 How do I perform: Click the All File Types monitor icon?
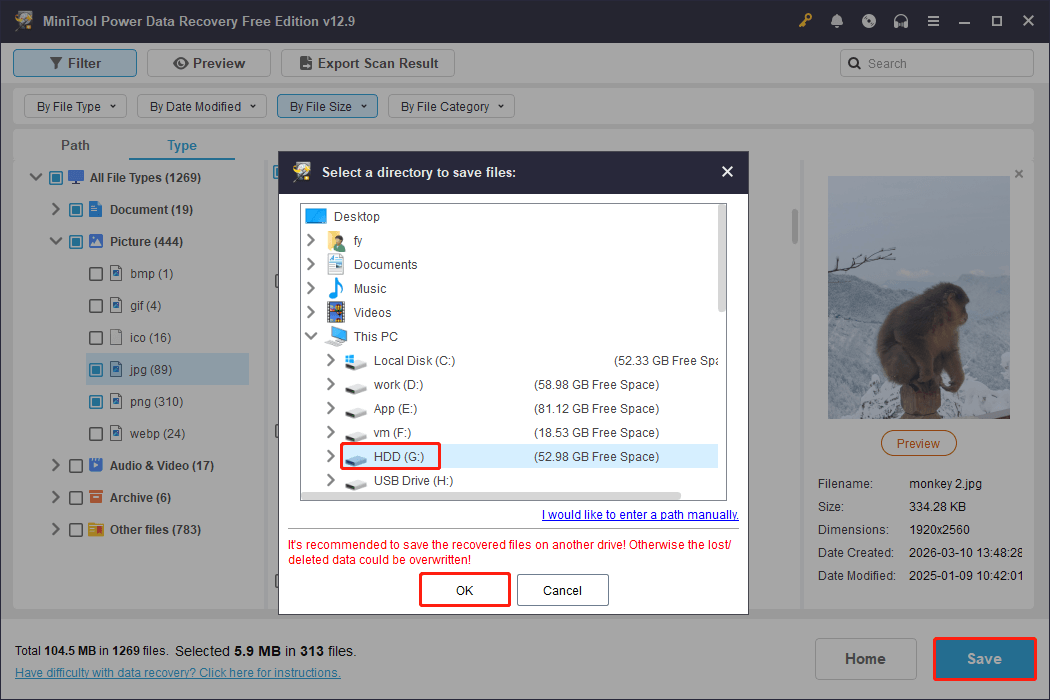[x=76, y=177]
